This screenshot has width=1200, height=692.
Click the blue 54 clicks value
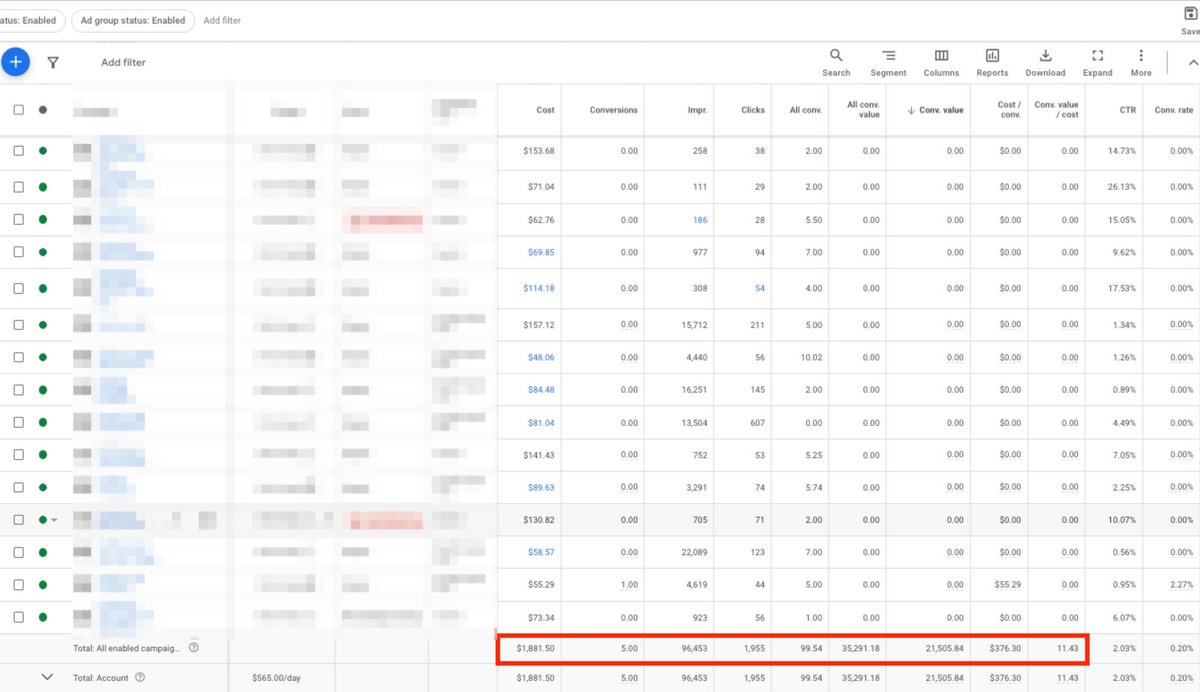[x=760, y=288]
